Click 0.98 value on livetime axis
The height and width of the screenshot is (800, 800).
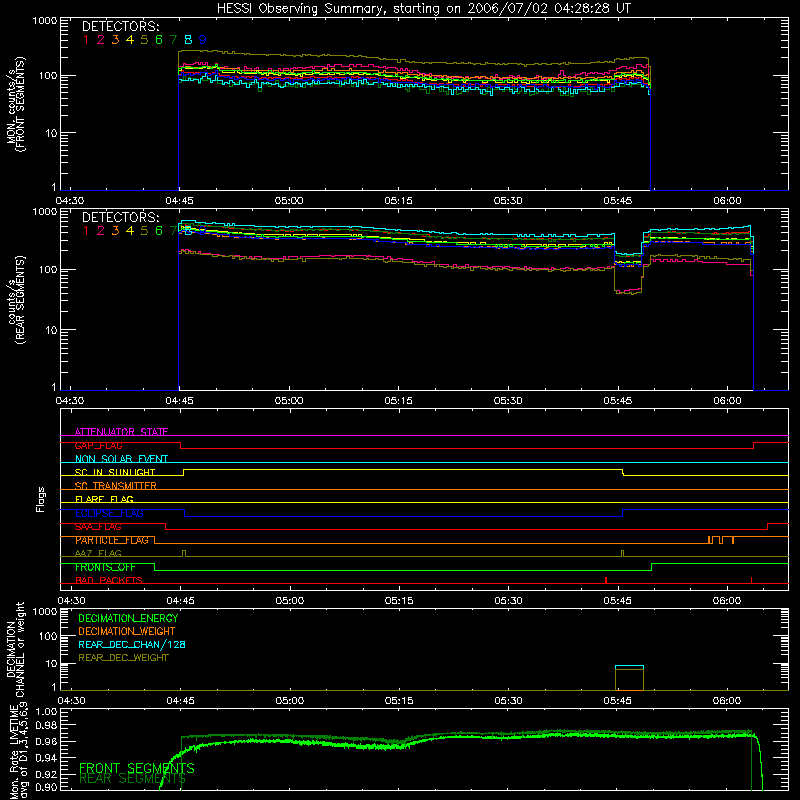[46, 726]
